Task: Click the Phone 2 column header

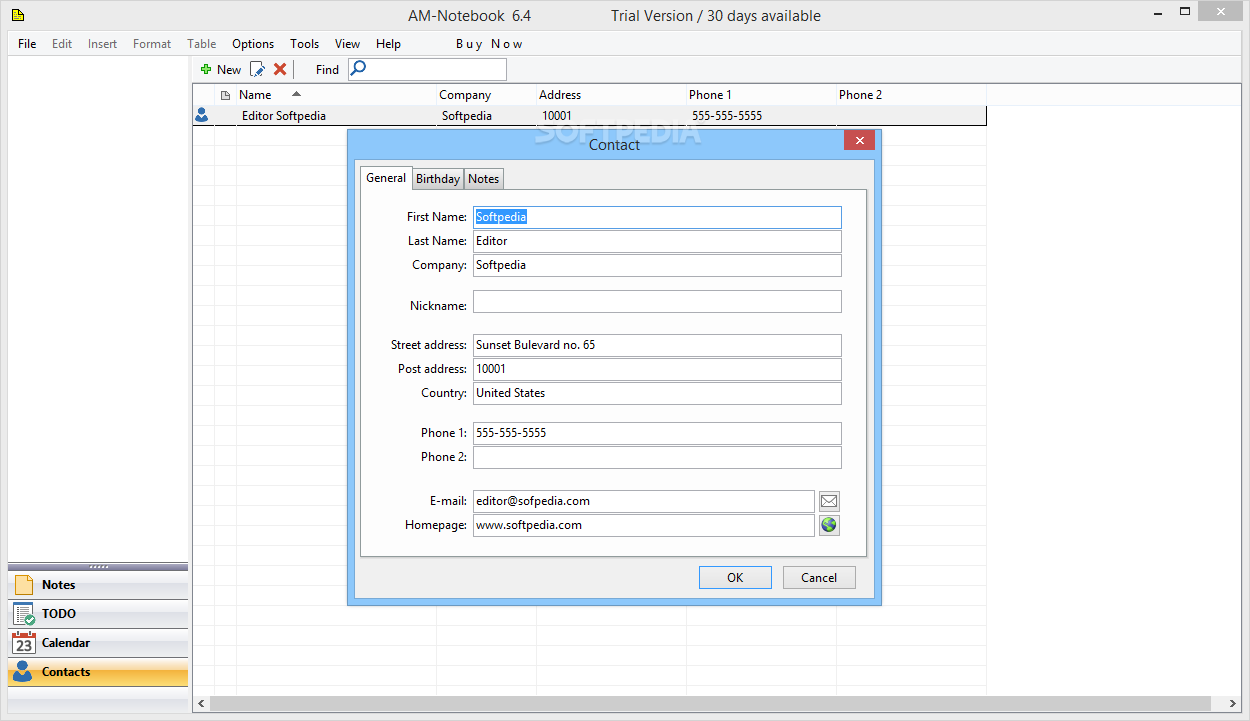Action: (911, 95)
